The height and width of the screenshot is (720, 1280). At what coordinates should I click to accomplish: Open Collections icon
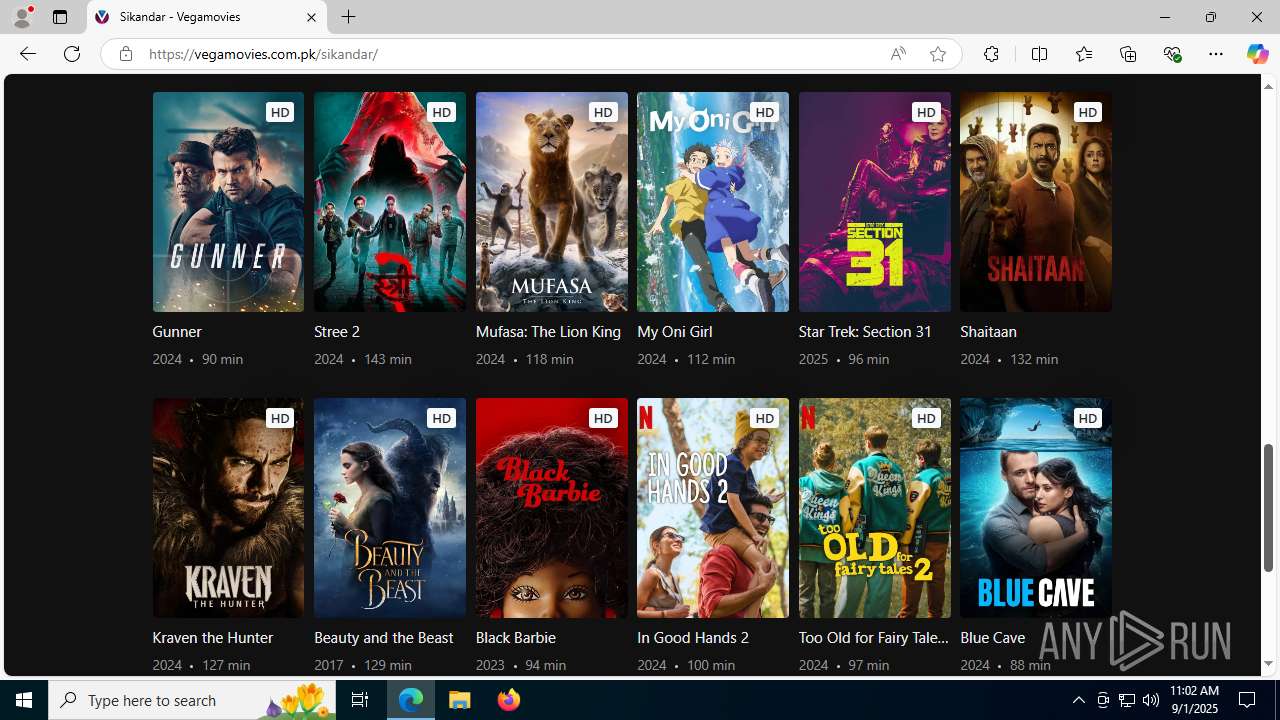(1128, 54)
